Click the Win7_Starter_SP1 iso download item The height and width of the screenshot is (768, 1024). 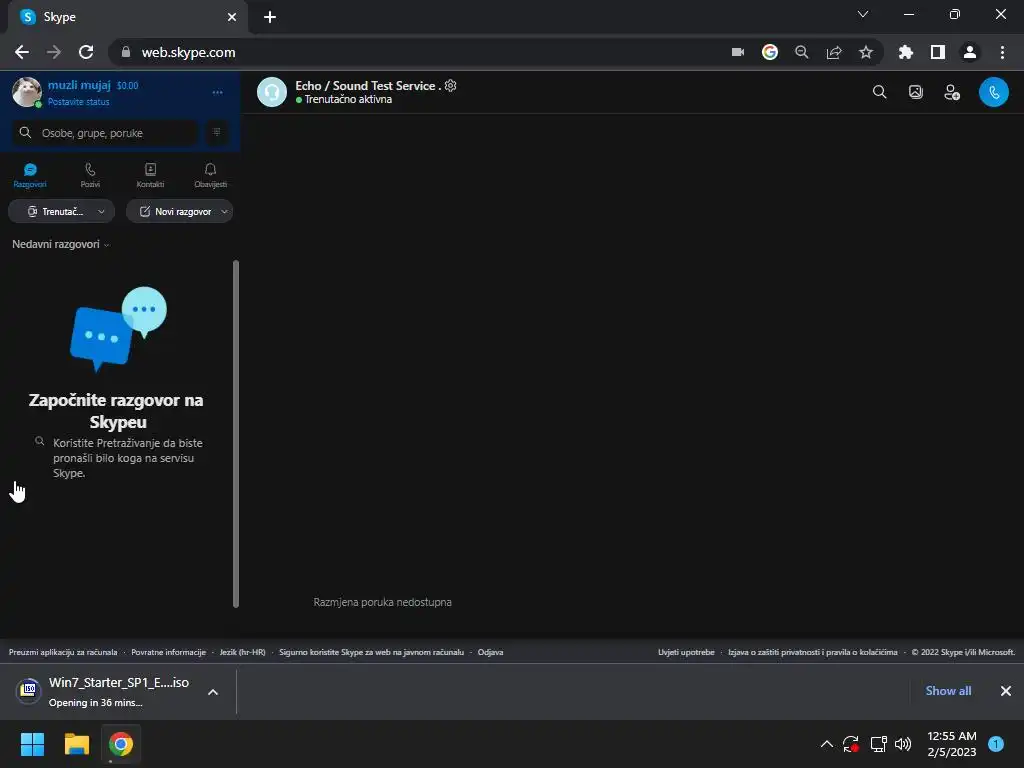(x=104, y=692)
